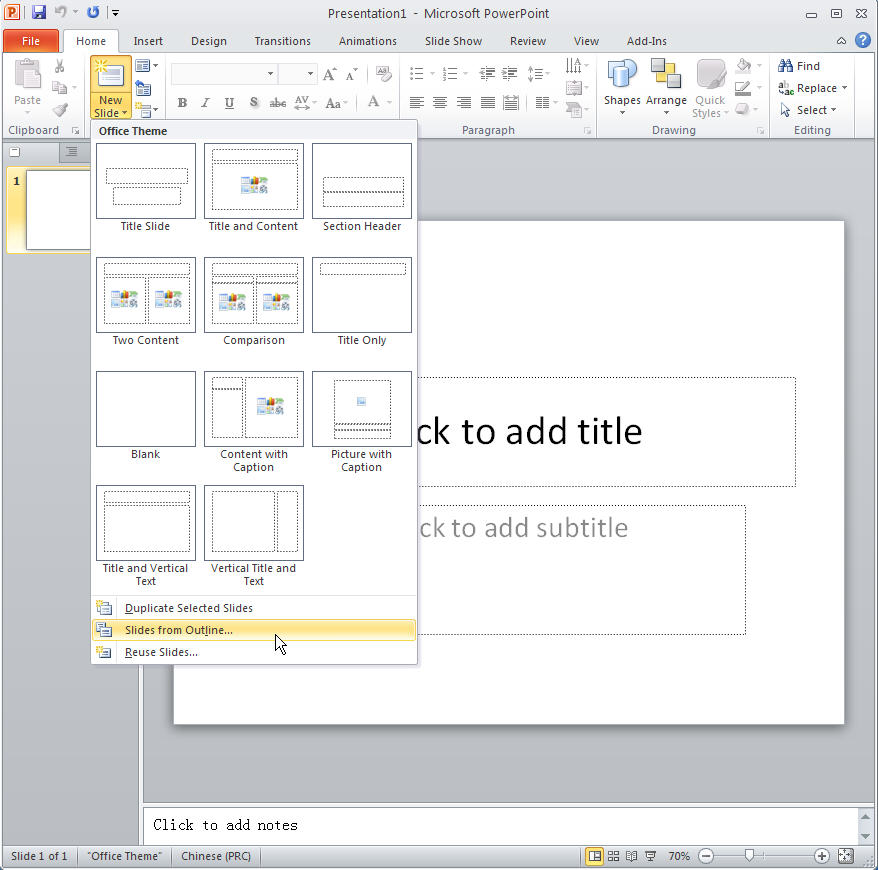Screen dimensions: 878x870
Task: Switch to Slide Sorter view in status bar
Action: point(614,856)
